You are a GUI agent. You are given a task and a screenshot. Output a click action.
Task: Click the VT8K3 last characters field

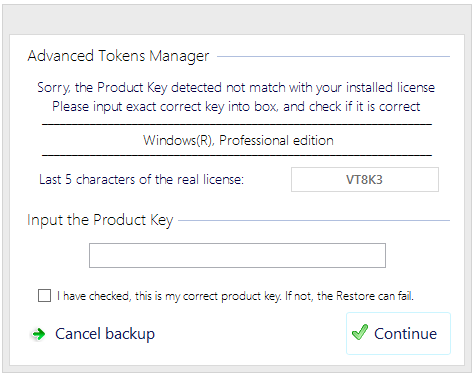tap(365, 180)
